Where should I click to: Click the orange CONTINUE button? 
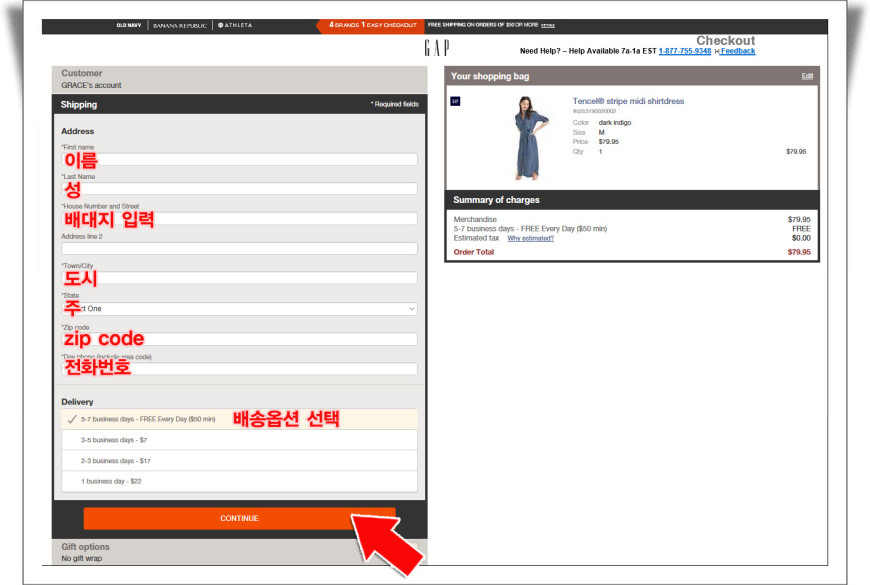click(239, 518)
